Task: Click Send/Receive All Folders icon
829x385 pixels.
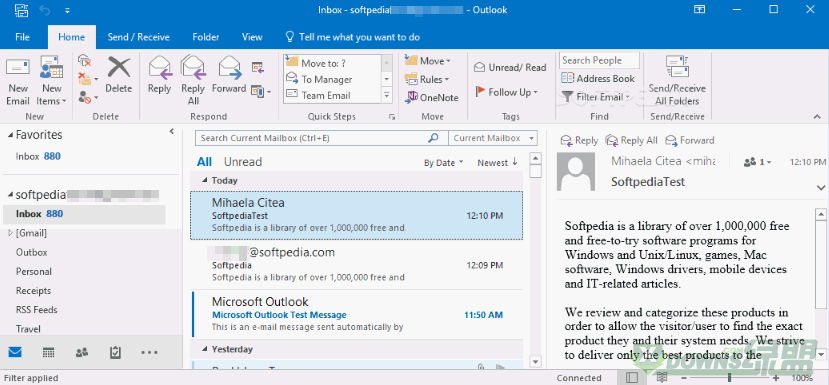Action: coord(677,67)
